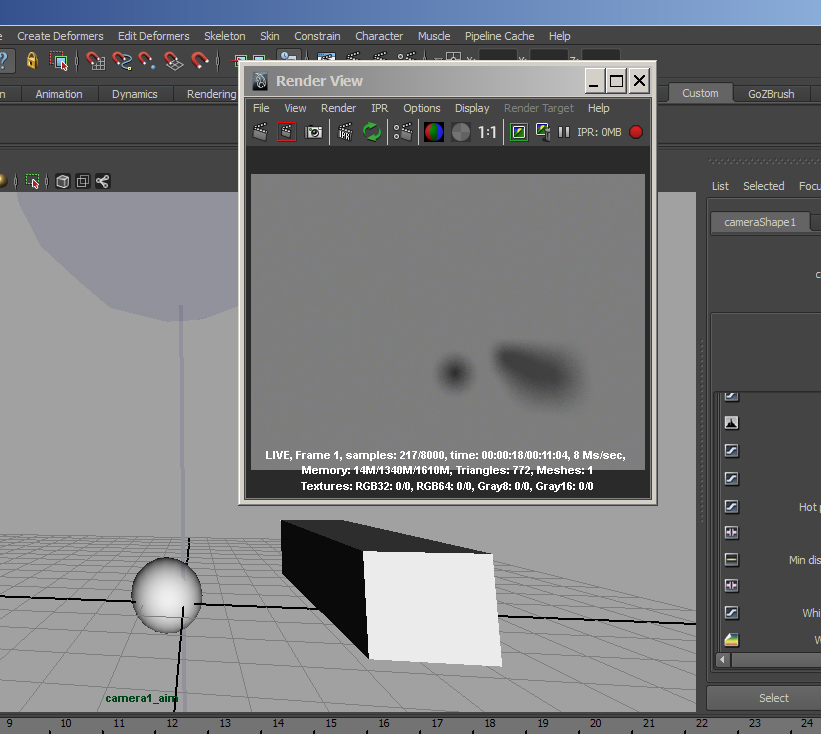Image resolution: width=821 pixels, height=734 pixels.
Task: Toggle the viewport X-Ray cube icon
Action: pos(63,182)
